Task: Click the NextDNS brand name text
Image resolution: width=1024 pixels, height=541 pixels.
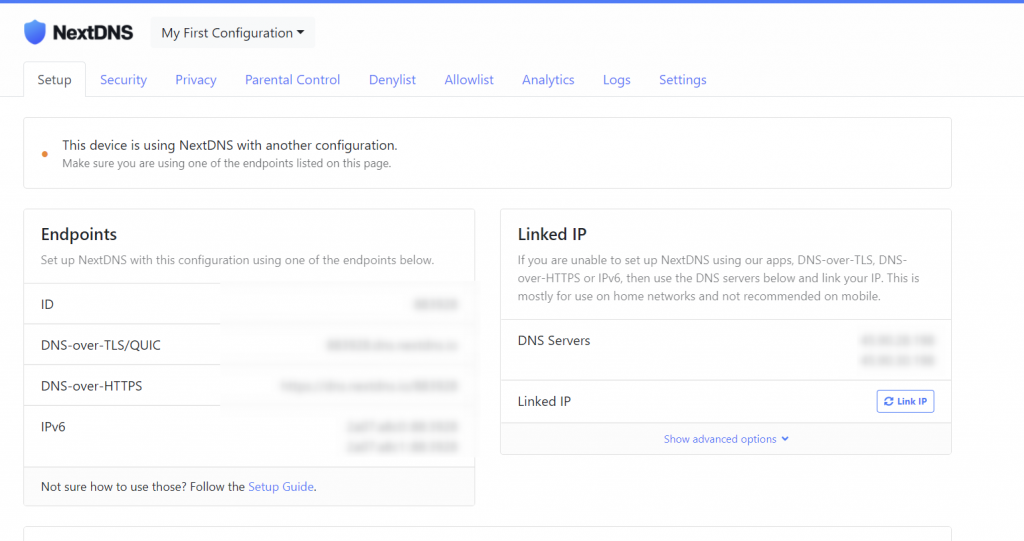Action: click(x=93, y=33)
